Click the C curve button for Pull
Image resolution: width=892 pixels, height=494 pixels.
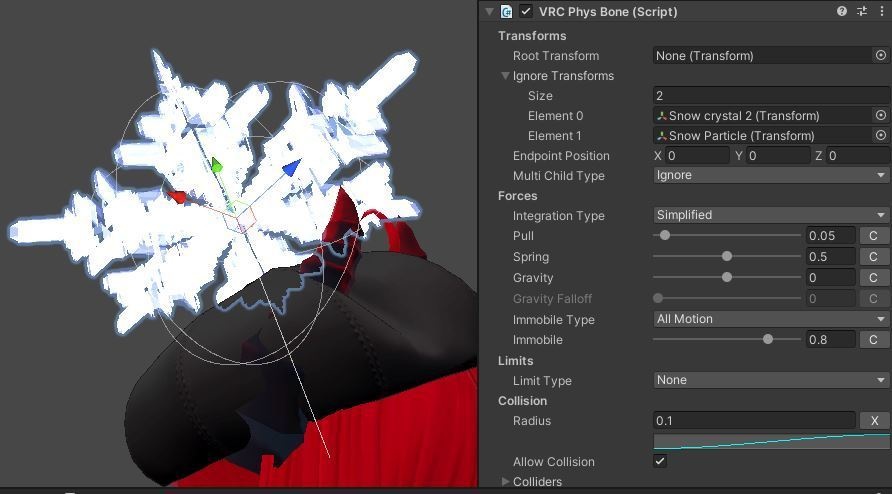(874, 236)
